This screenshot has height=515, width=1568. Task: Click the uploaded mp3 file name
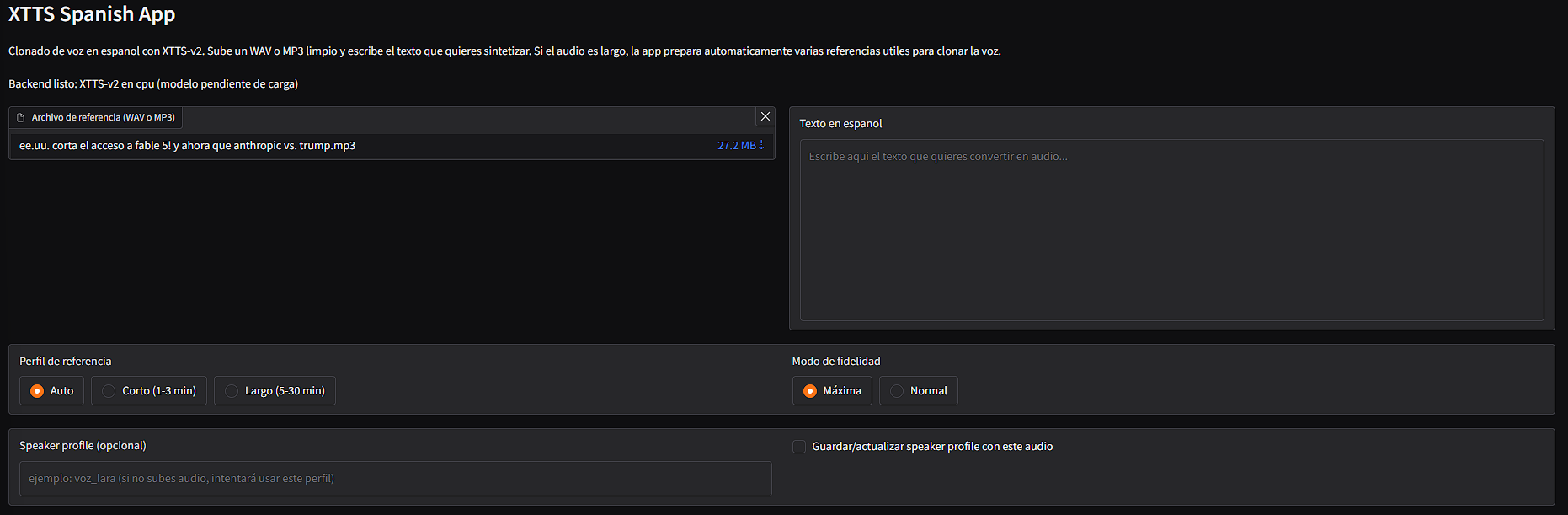click(187, 146)
